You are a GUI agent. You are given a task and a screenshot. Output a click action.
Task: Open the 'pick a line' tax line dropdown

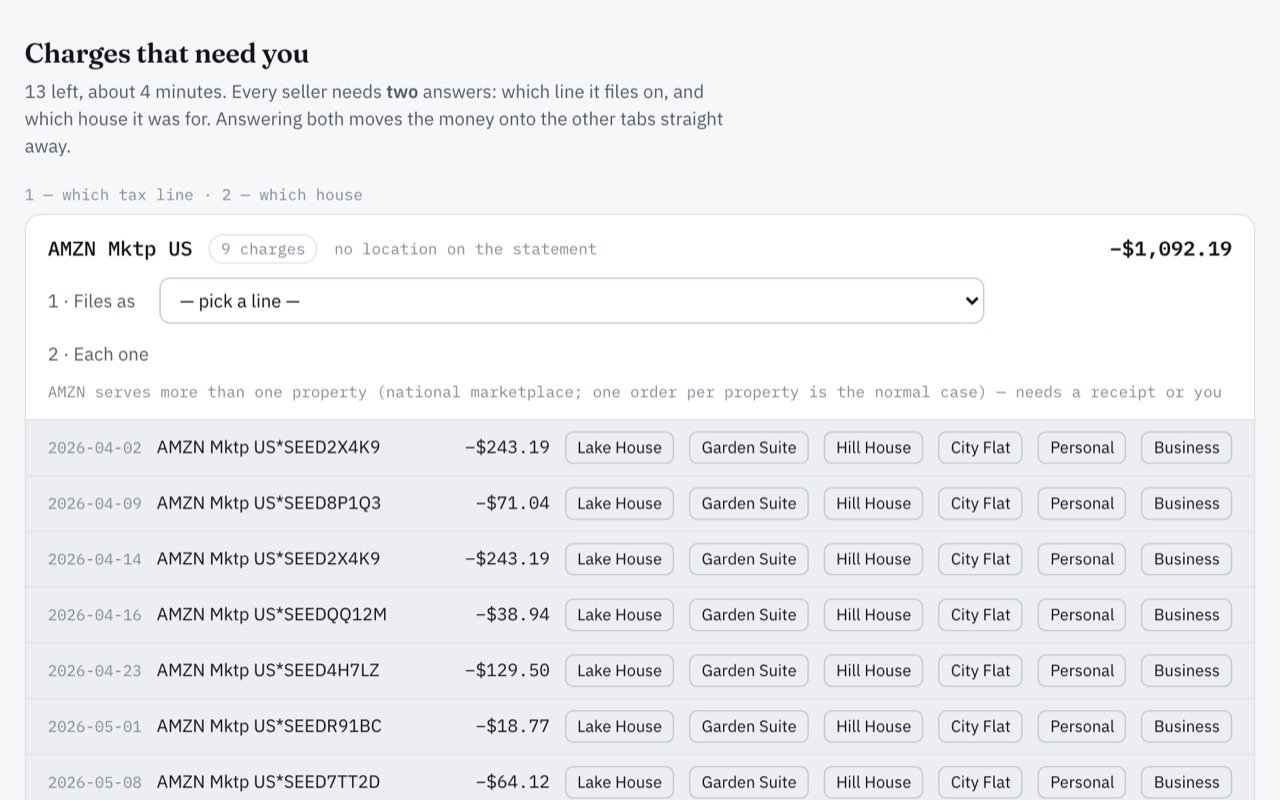[x=572, y=301]
